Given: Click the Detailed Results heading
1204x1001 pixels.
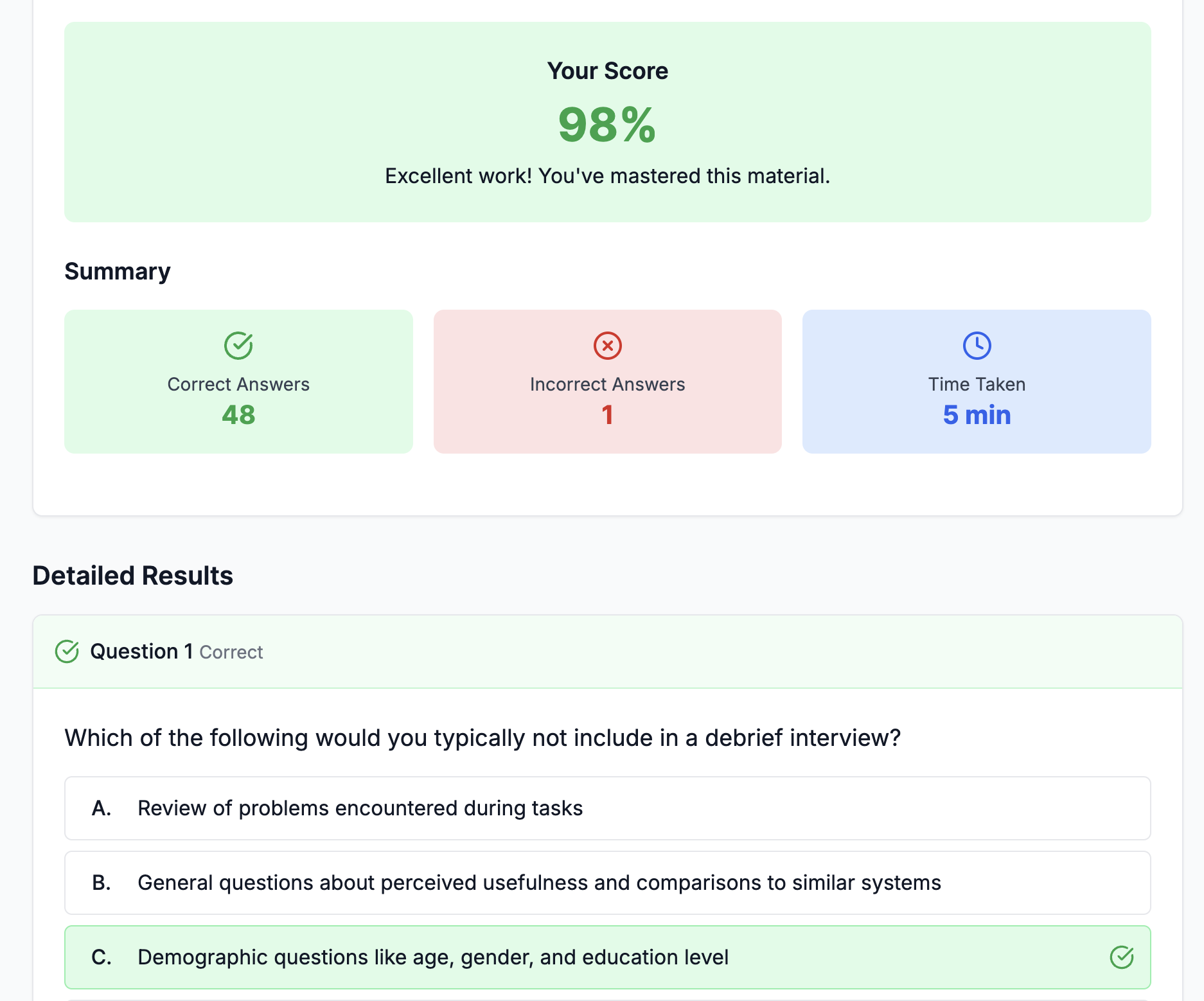Looking at the screenshot, I should tap(133, 576).
